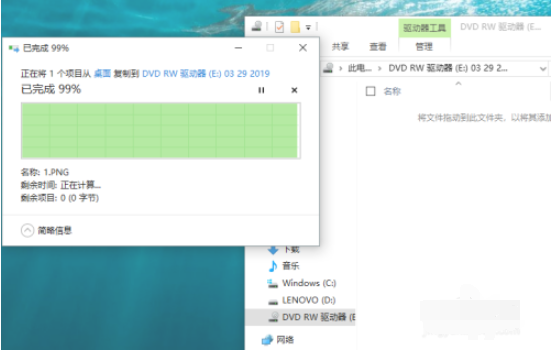Collapse details via the 简略信息 chevron
The height and width of the screenshot is (360, 552).
27,231
